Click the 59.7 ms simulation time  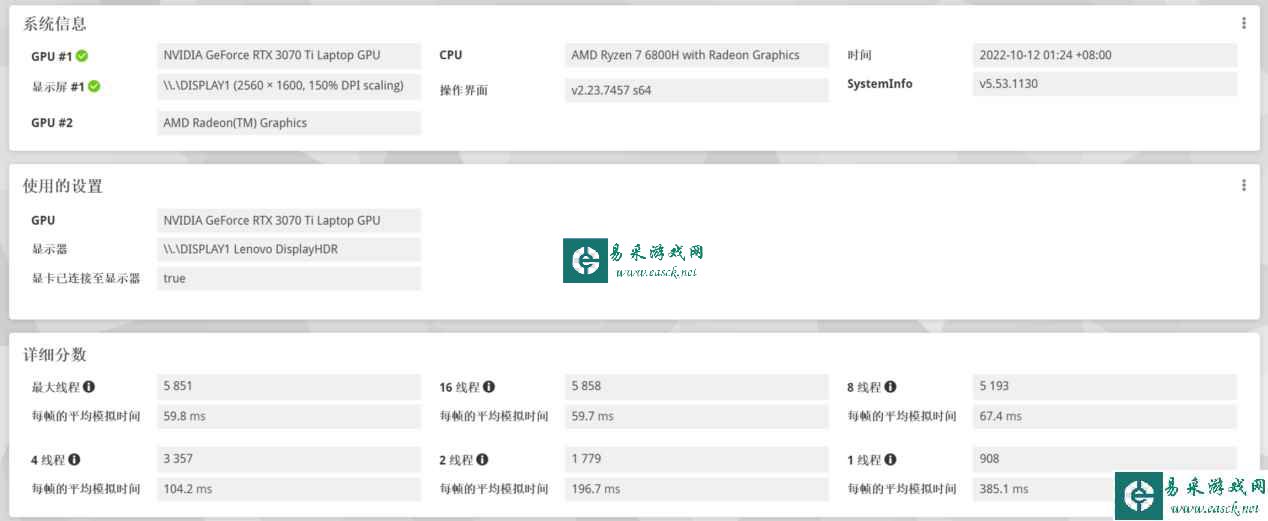(697, 416)
